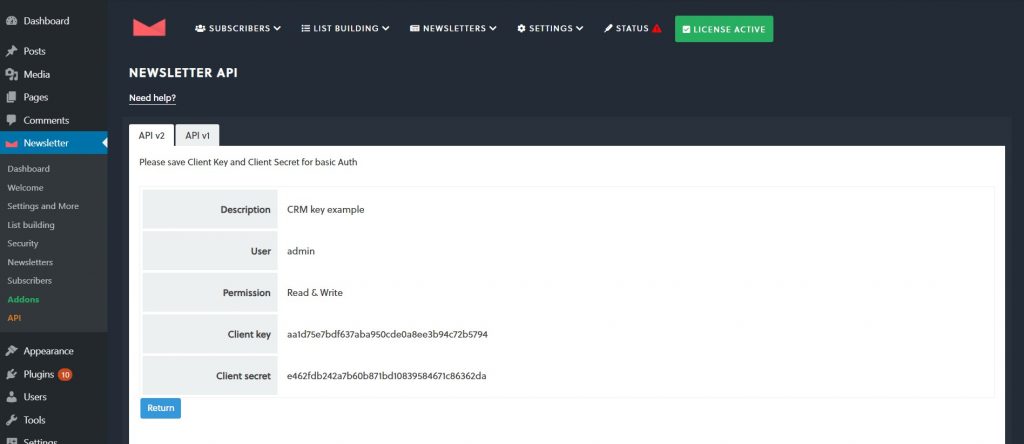Click the Posts pushpin icon
This screenshot has width=1024, height=444.
(12, 51)
